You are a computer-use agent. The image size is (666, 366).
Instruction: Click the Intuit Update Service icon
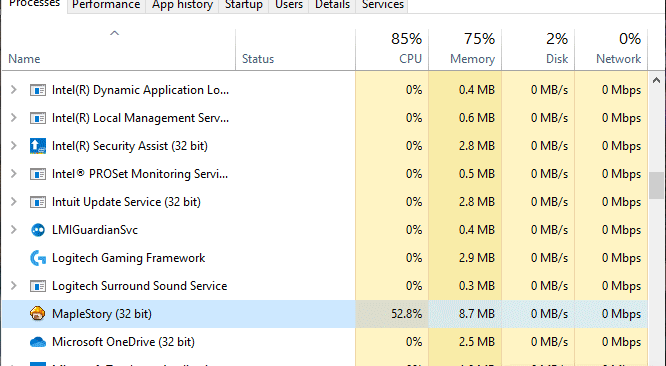coord(37,202)
